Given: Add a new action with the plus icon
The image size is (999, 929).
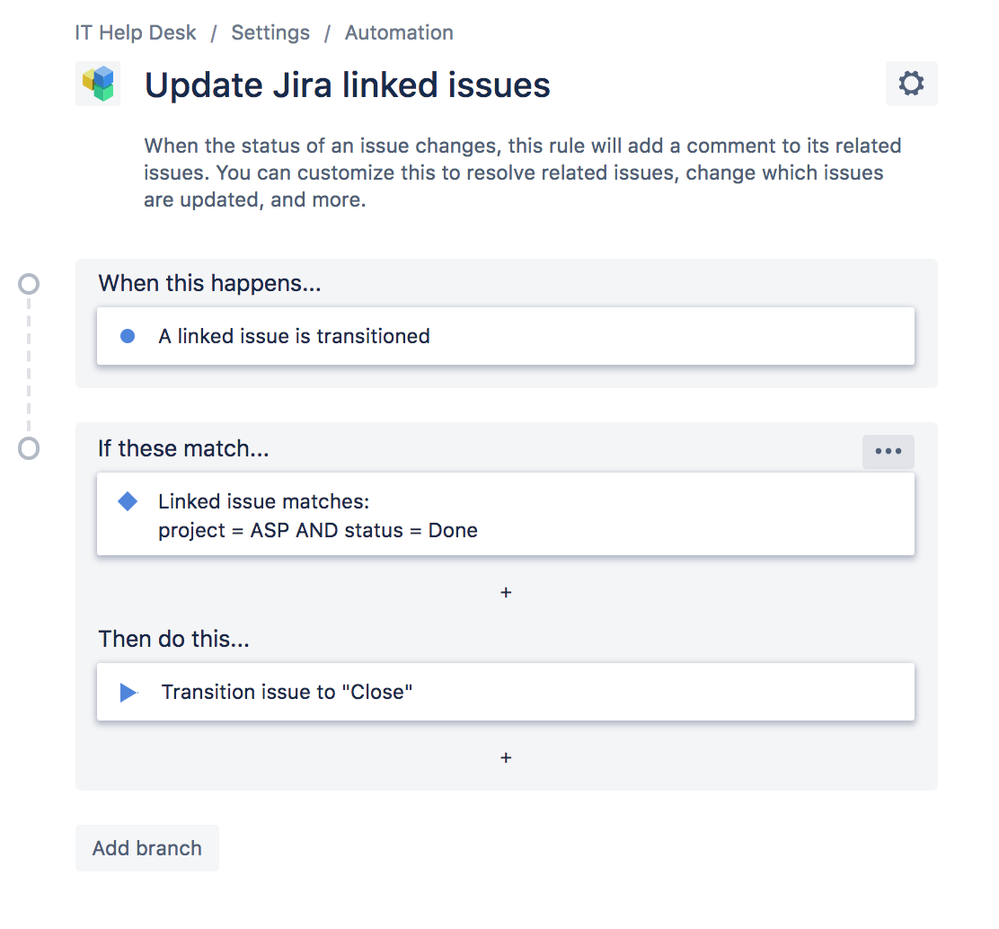Looking at the screenshot, I should 505,757.
